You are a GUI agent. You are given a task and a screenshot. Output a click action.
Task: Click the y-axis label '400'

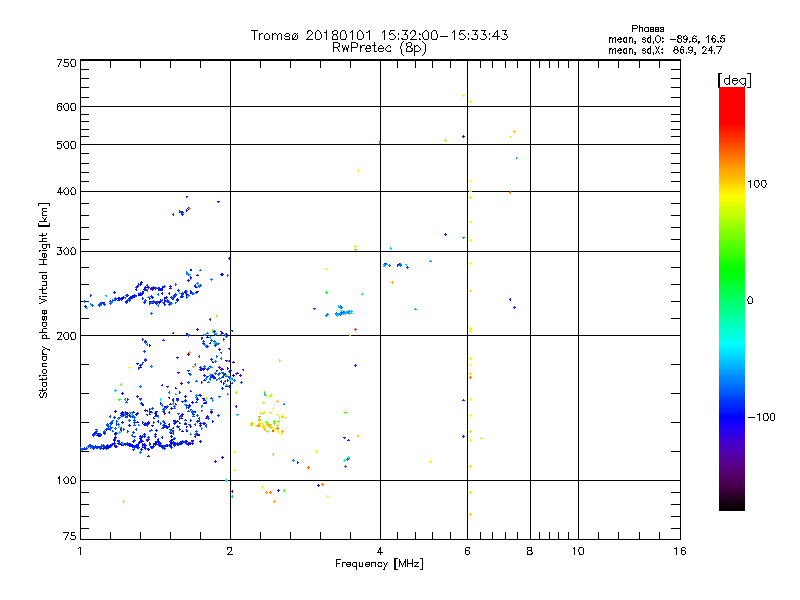pyautogui.click(x=66, y=191)
